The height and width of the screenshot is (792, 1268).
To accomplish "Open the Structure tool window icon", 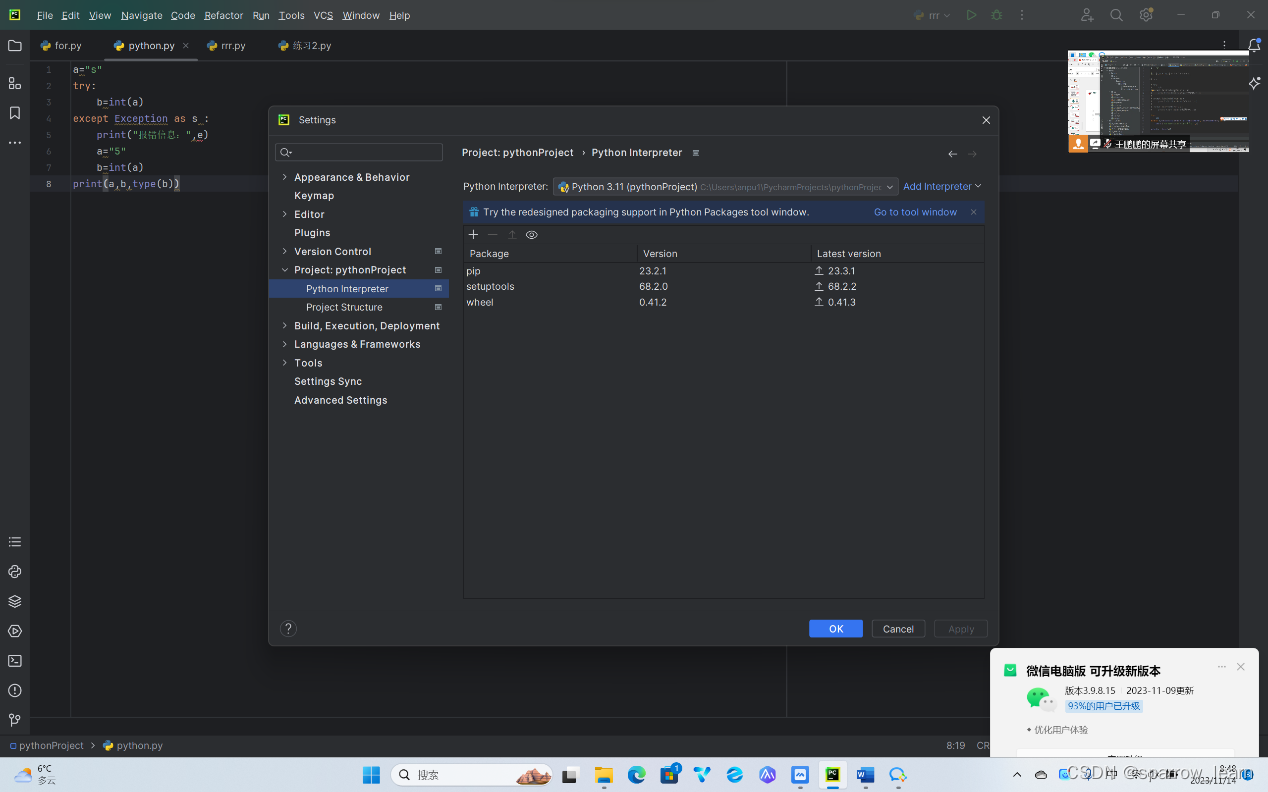I will [14, 83].
